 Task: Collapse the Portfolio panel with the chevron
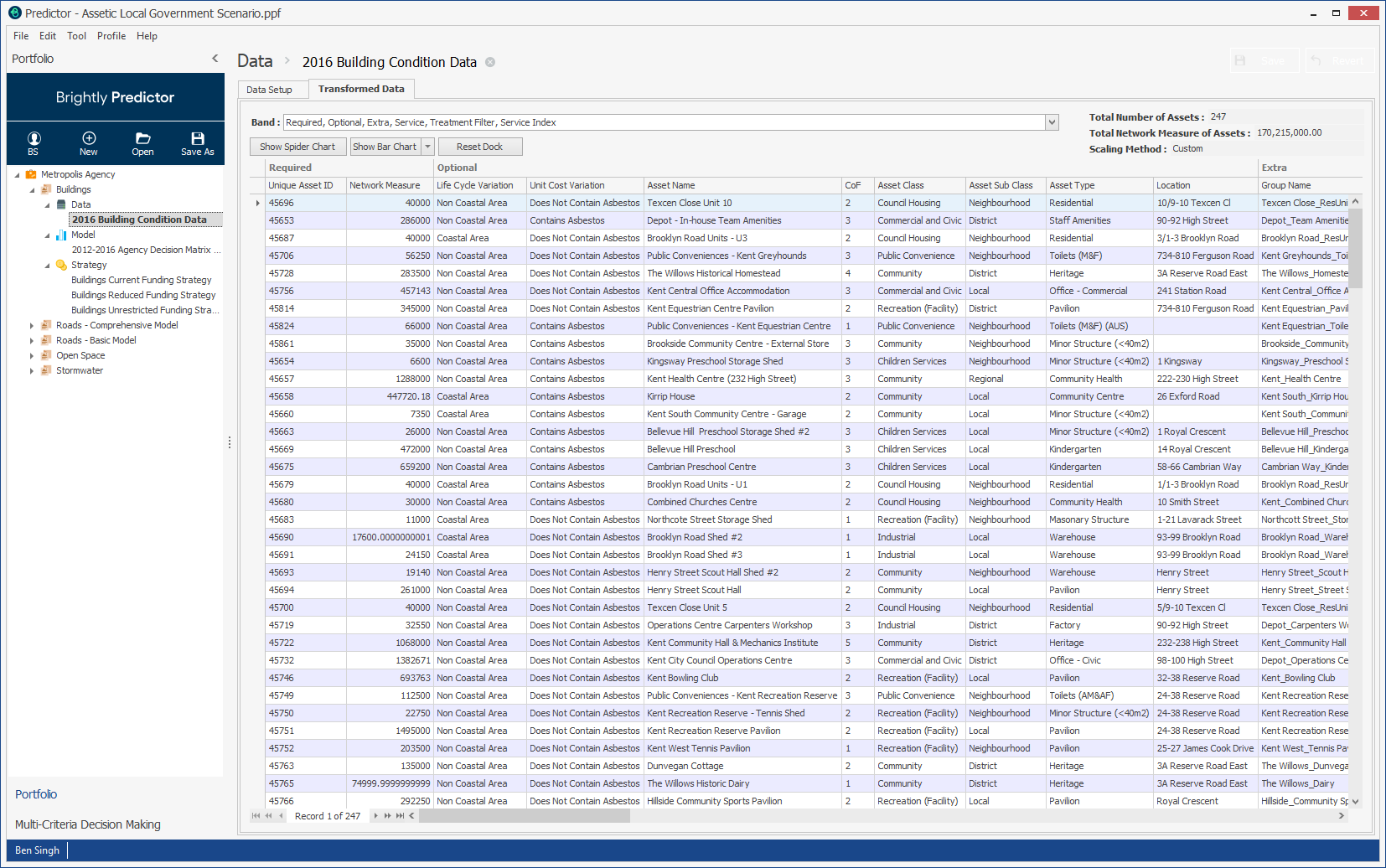tap(215, 58)
